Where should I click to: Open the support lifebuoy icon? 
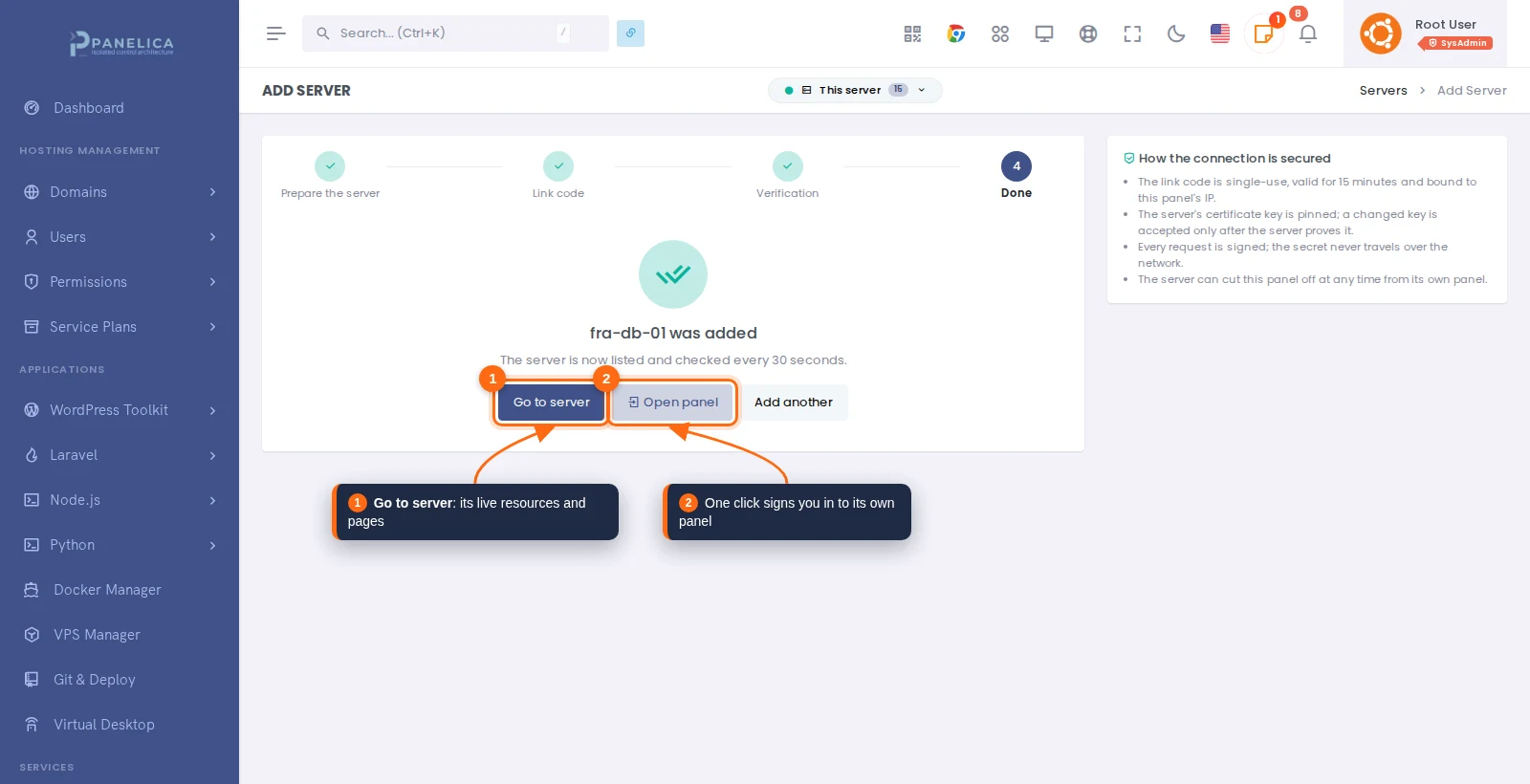coord(1088,33)
